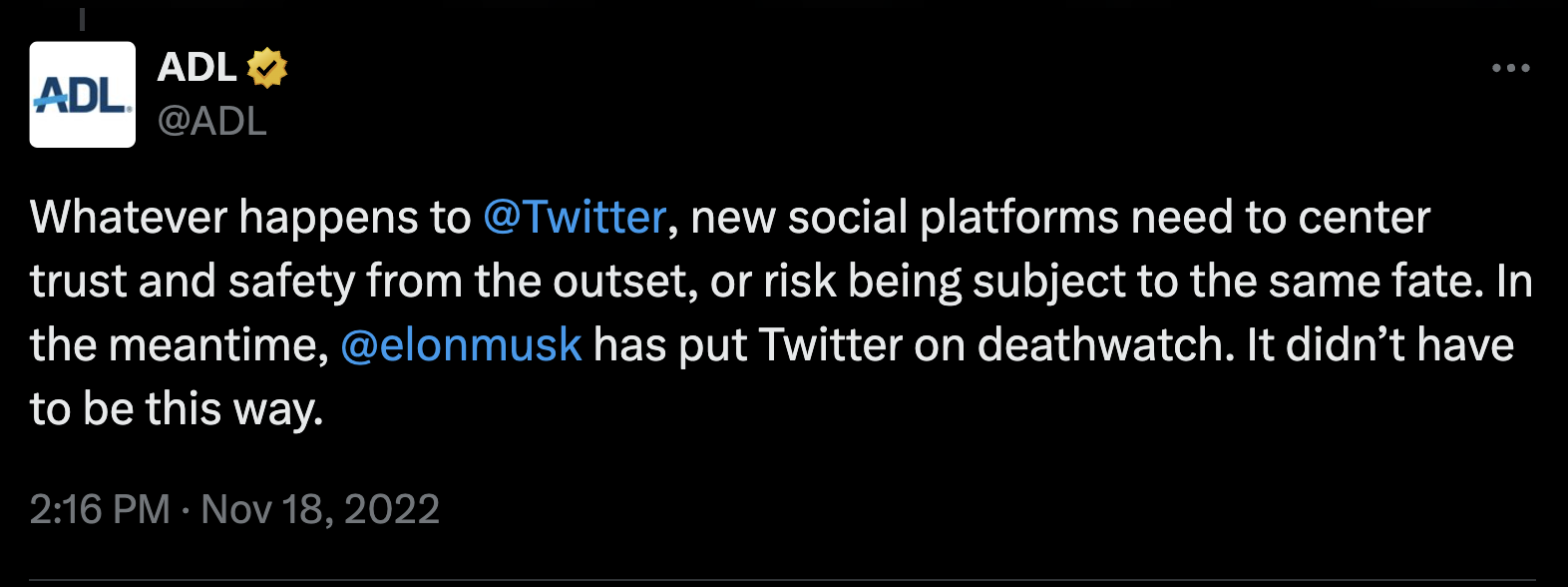
Task: Click the words It didn't have
Action: 1380,345
